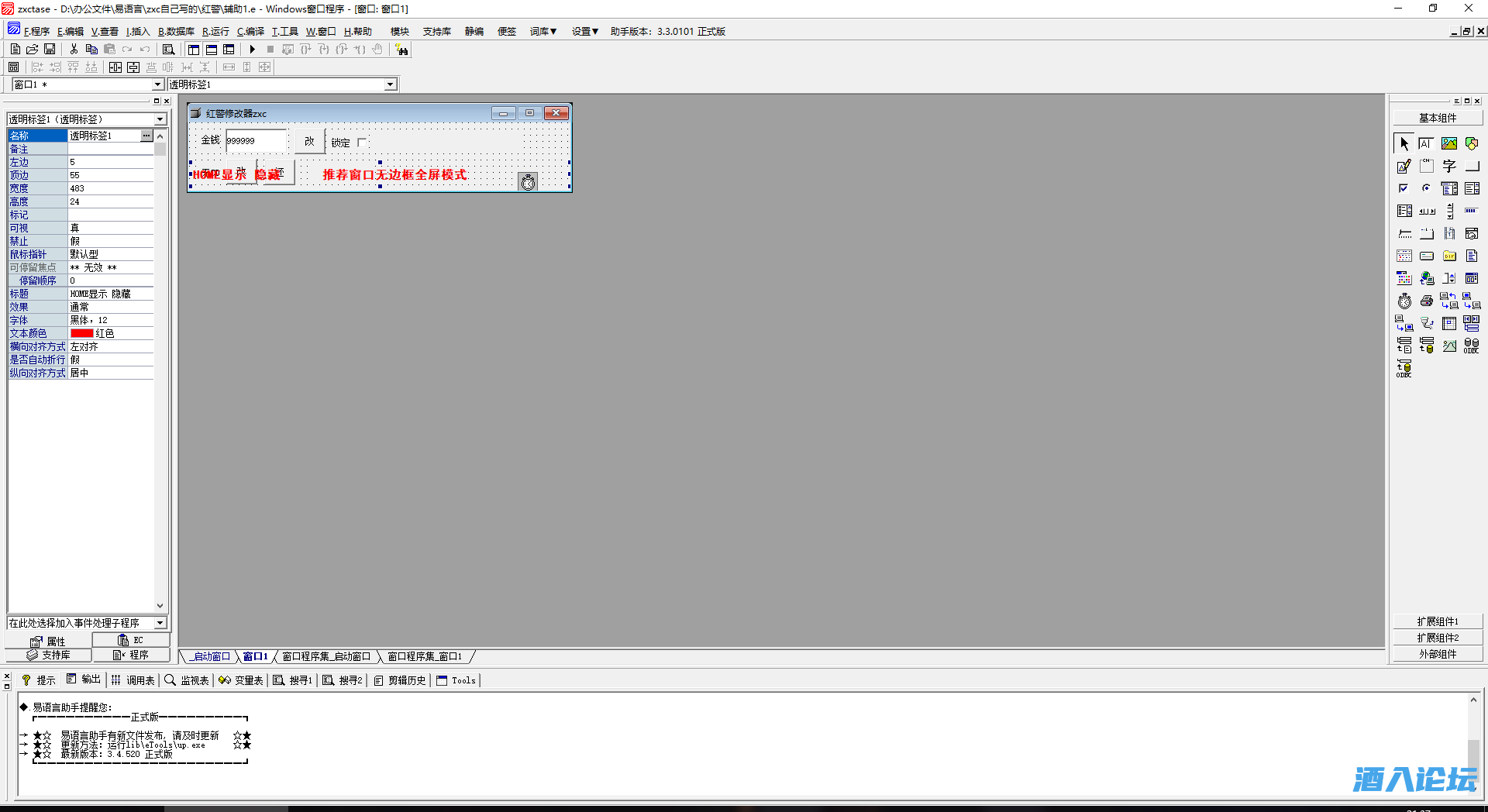
Task: Click the New file toolbar icon
Action: pos(15,49)
